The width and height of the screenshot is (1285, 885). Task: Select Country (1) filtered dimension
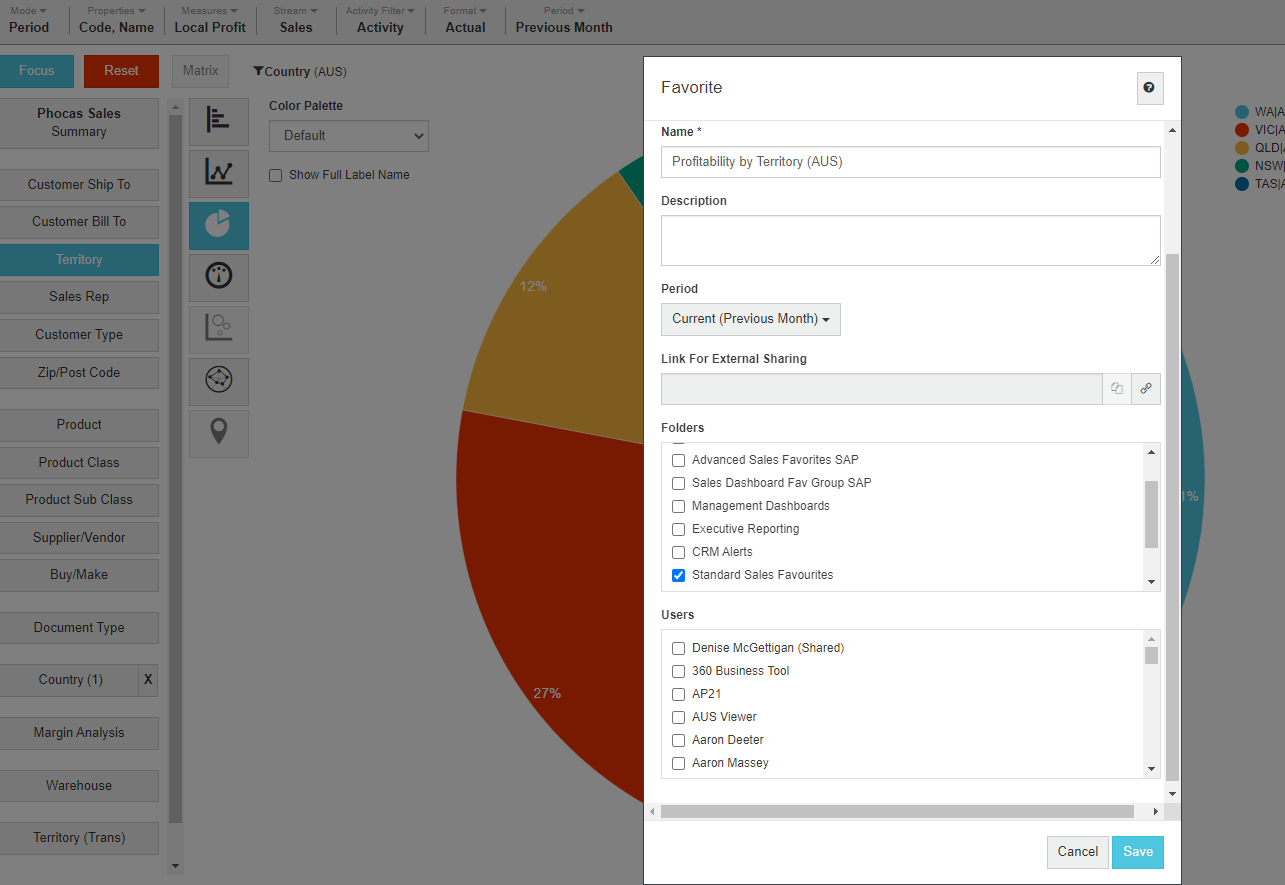click(69, 680)
